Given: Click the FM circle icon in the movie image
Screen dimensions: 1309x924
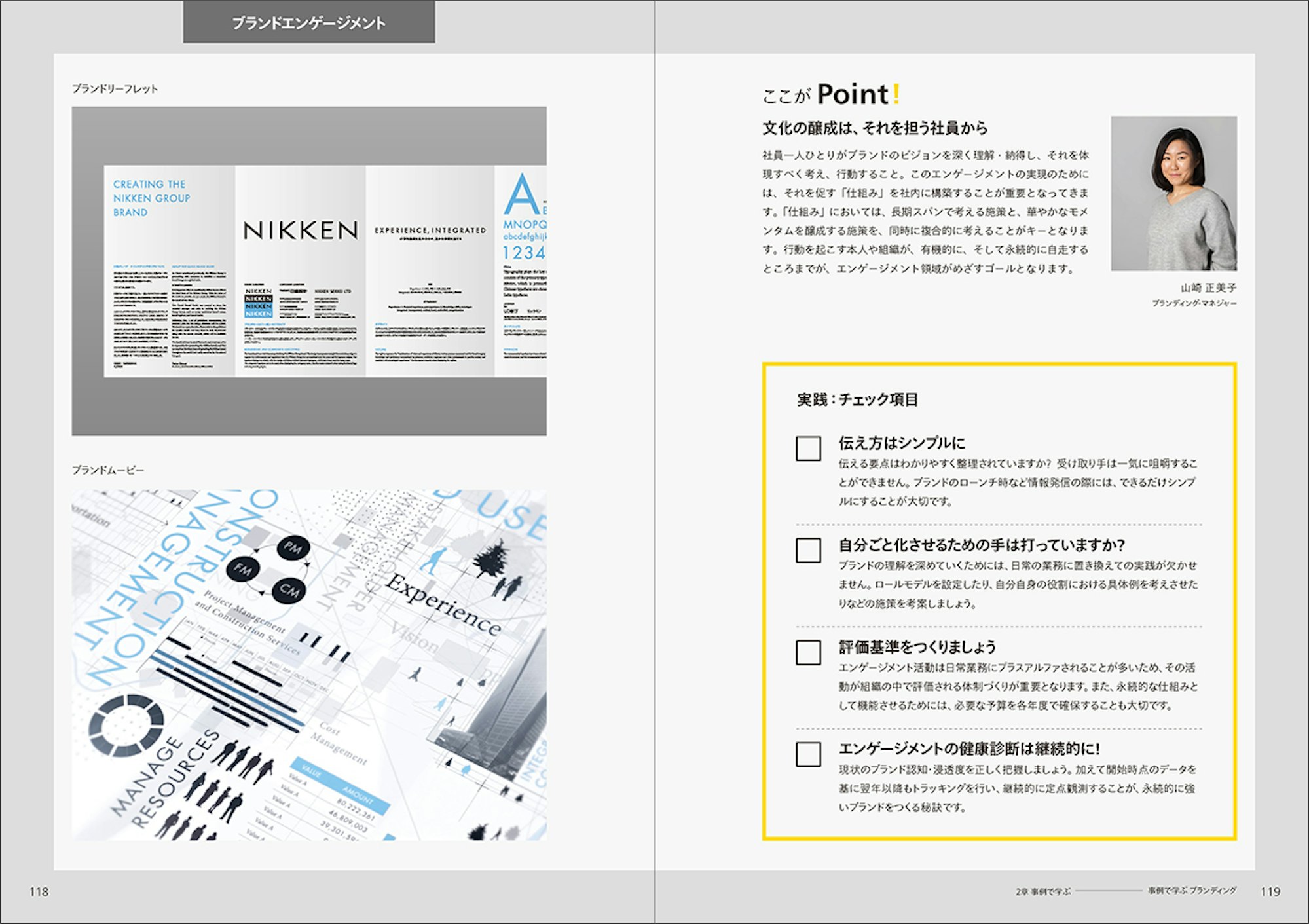Looking at the screenshot, I should point(243,568).
